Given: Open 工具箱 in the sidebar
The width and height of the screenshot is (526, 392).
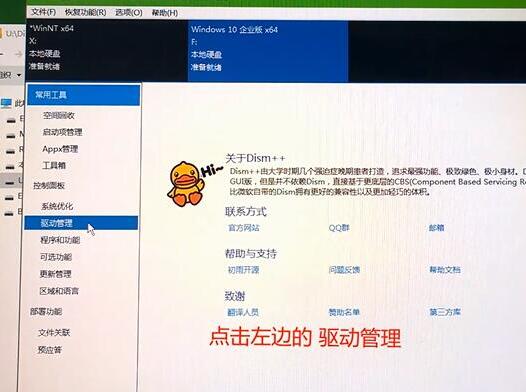Looking at the screenshot, I should pyautogui.click(x=54, y=165).
